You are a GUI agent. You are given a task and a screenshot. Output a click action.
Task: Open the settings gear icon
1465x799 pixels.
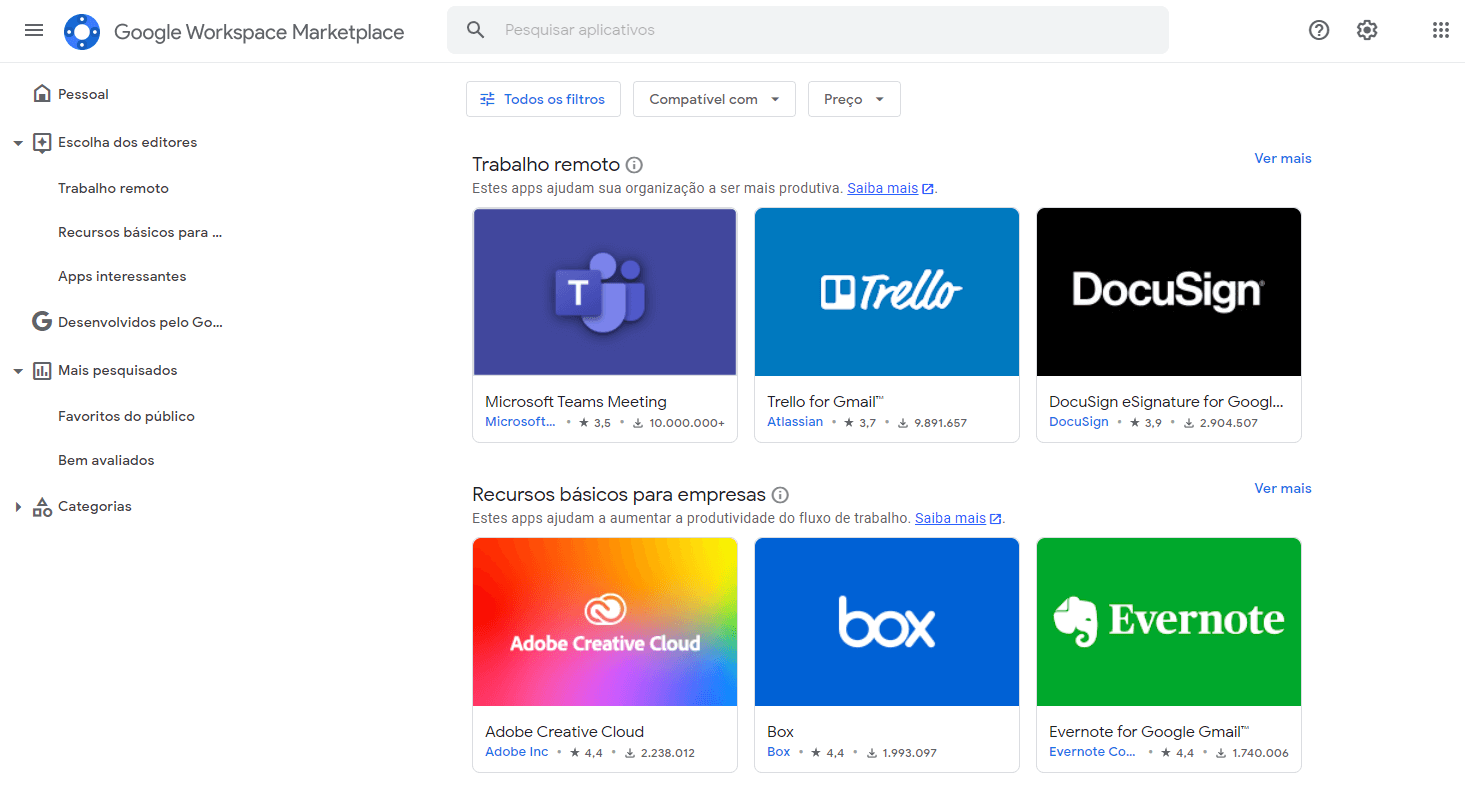click(x=1366, y=30)
